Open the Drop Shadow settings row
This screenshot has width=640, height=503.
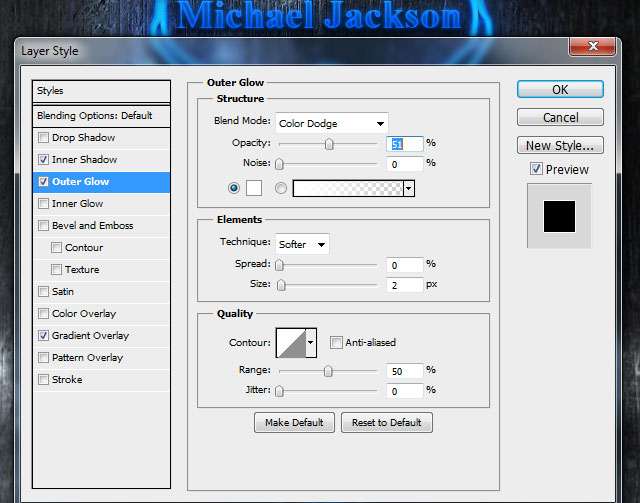[101, 138]
